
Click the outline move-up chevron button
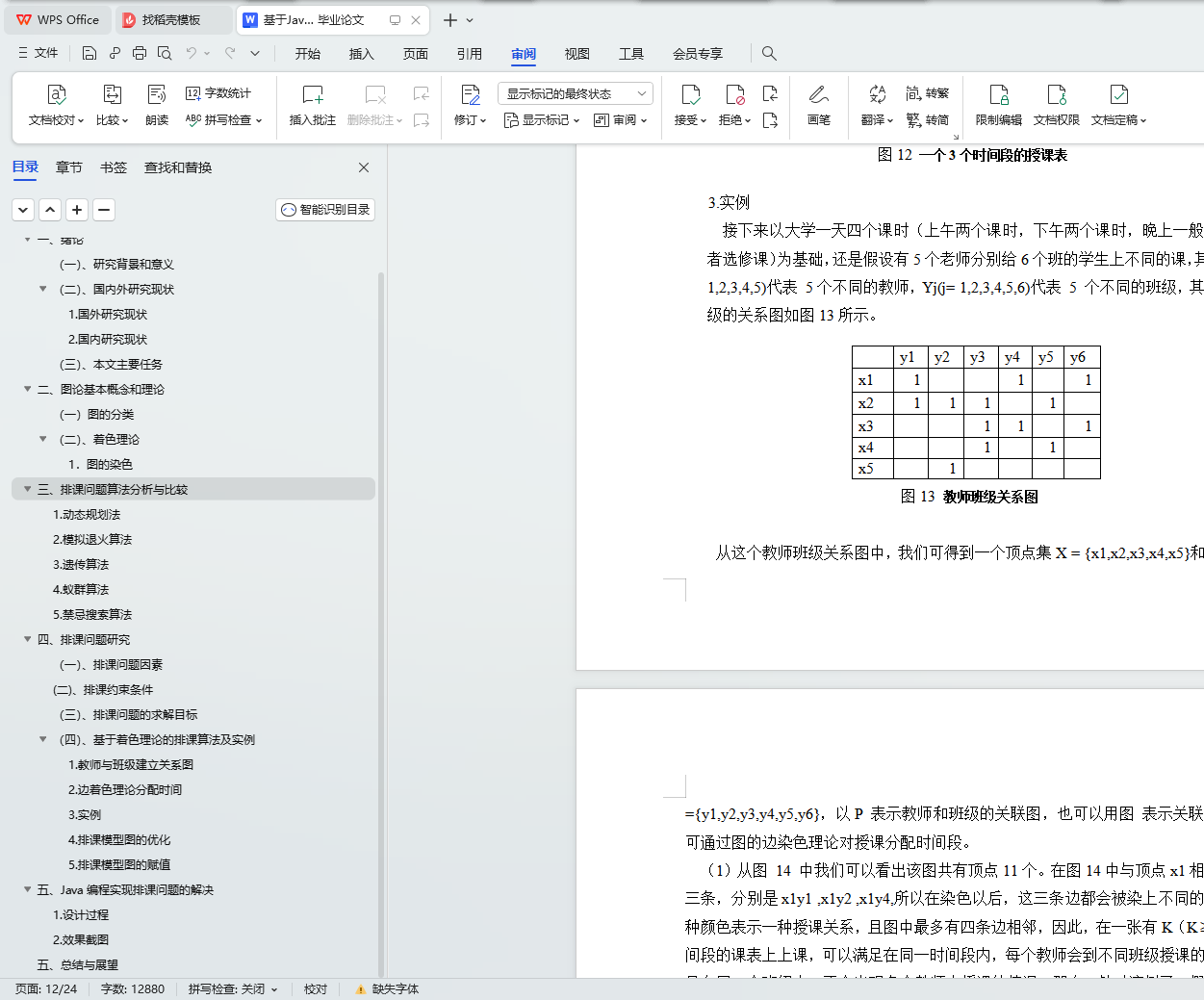50,210
